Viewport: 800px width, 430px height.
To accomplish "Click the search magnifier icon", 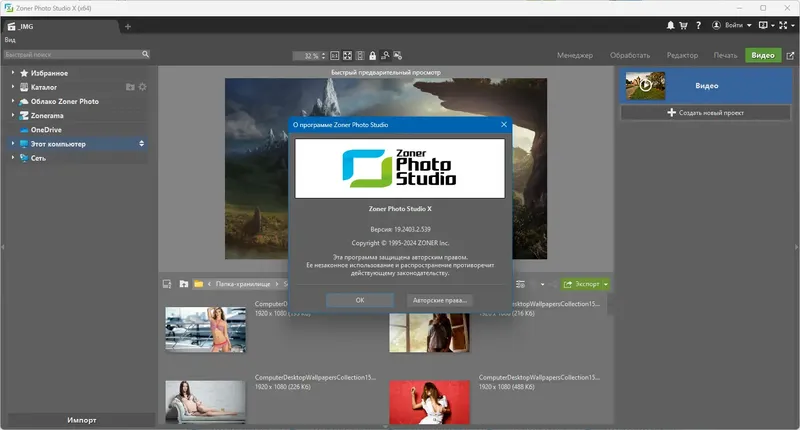I will coord(145,54).
